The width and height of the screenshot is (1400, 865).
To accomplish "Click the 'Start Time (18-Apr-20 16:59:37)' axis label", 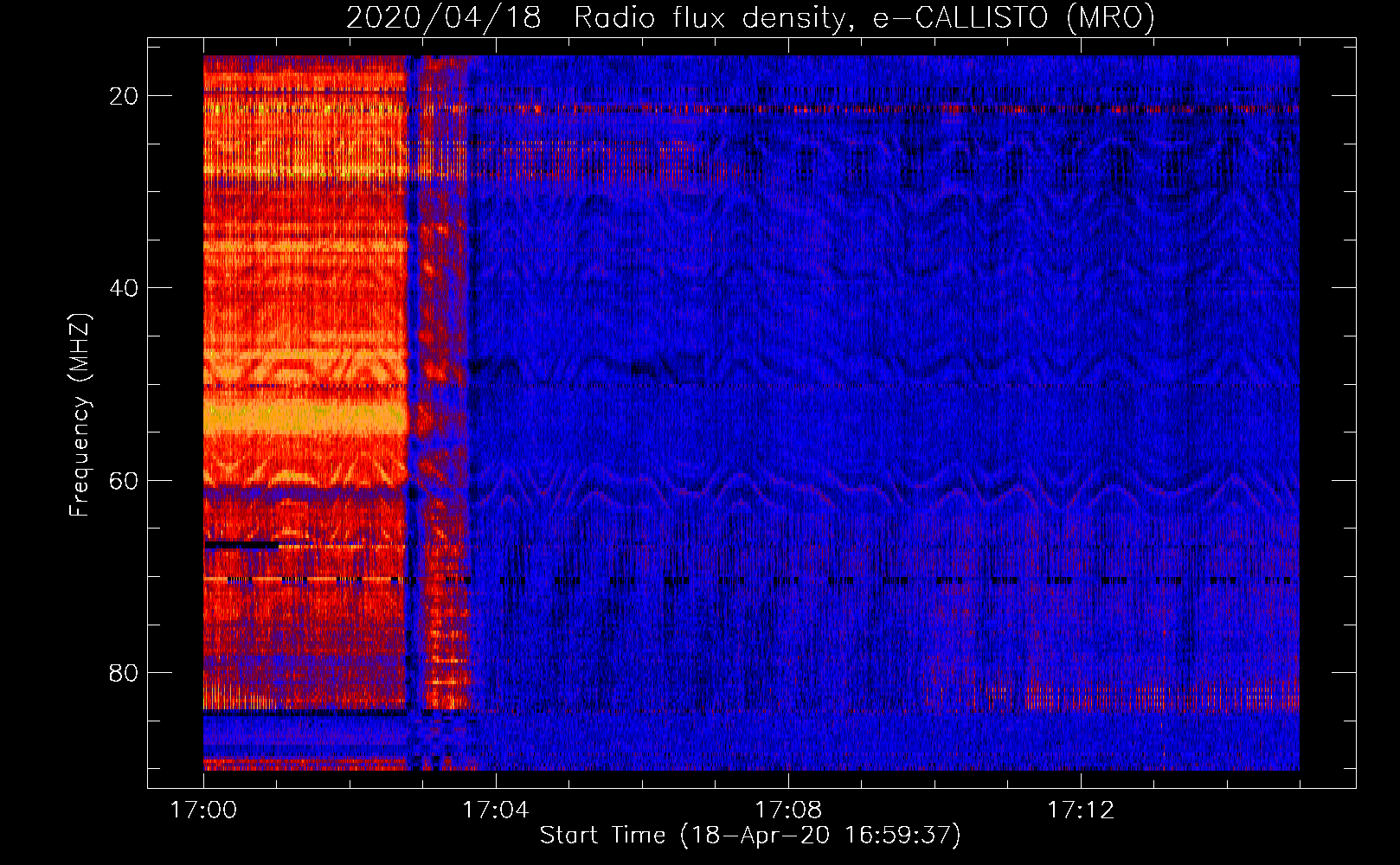I will tap(750, 836).
